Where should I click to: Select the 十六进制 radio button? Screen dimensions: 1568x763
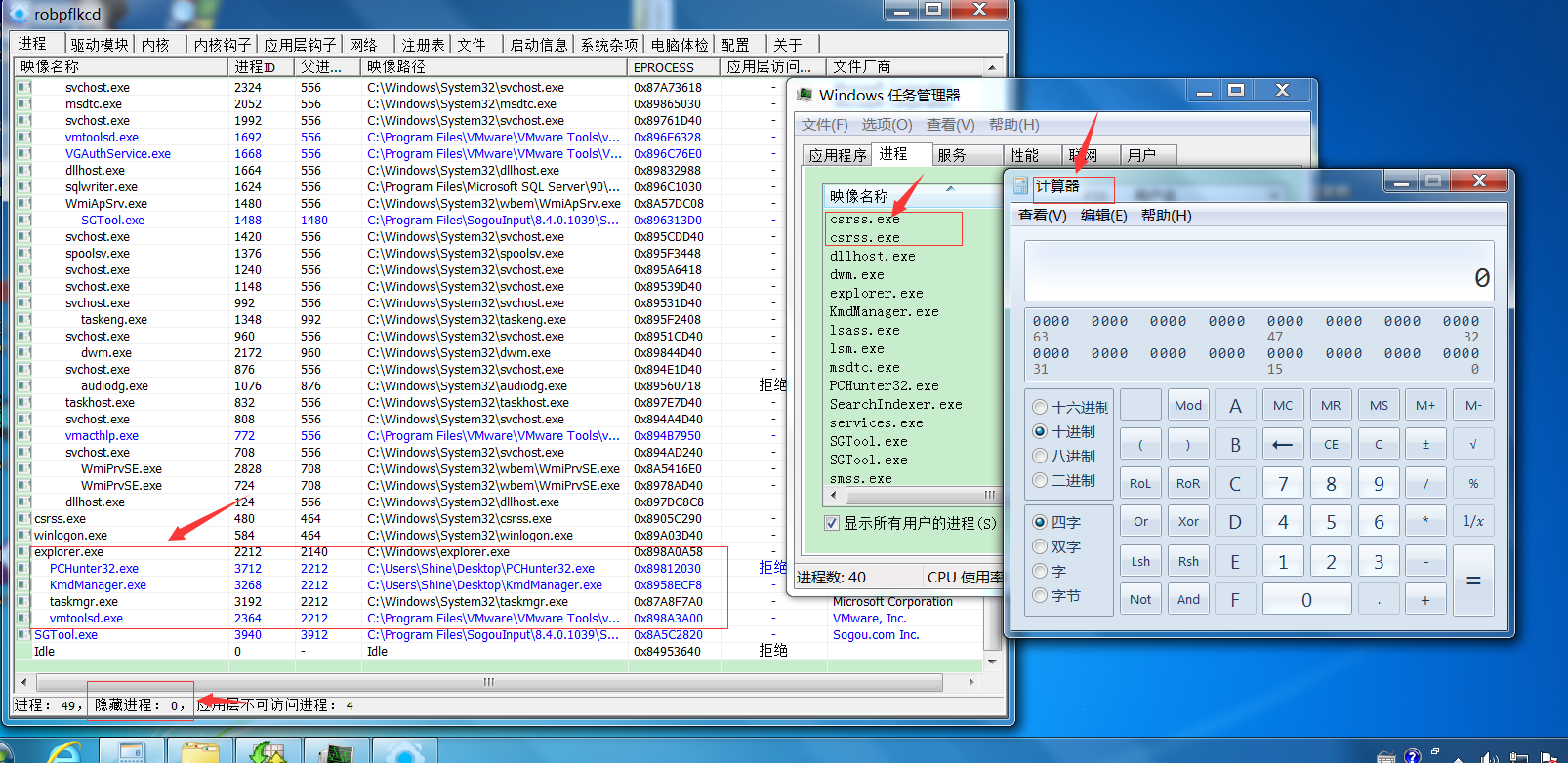pos(1040,407)
